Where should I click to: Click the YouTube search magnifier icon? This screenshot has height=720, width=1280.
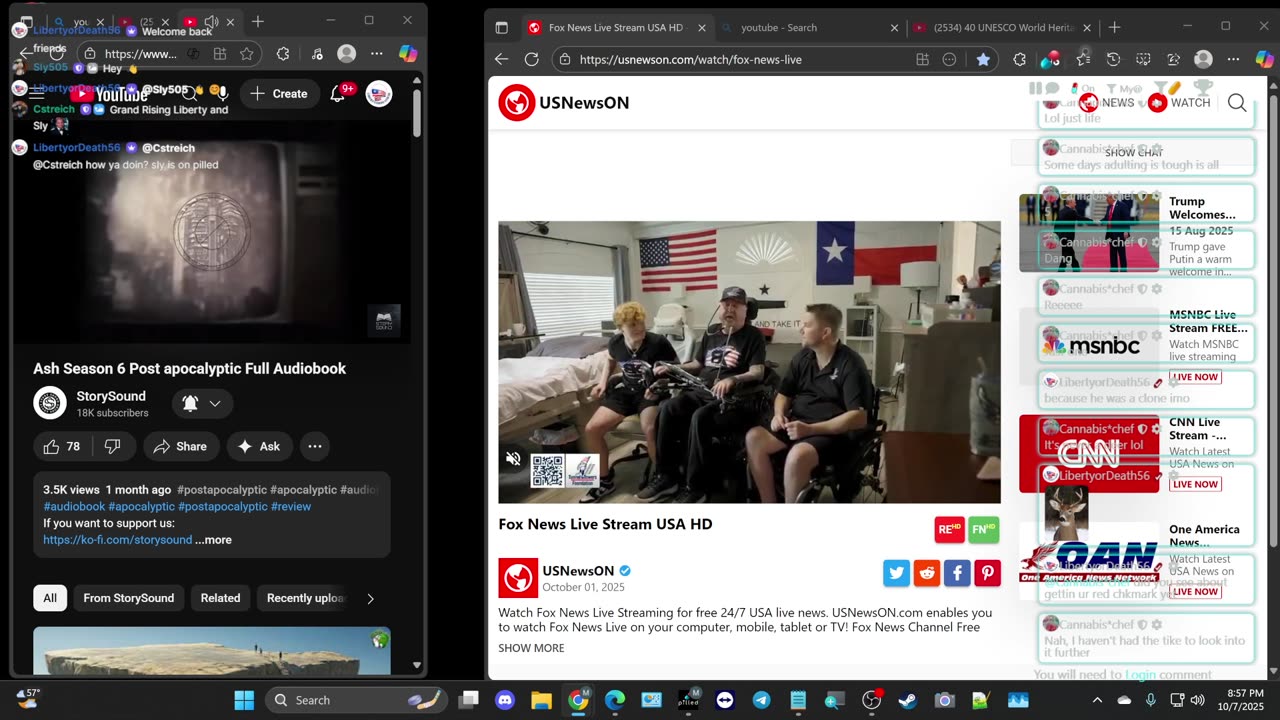(189, 93)
